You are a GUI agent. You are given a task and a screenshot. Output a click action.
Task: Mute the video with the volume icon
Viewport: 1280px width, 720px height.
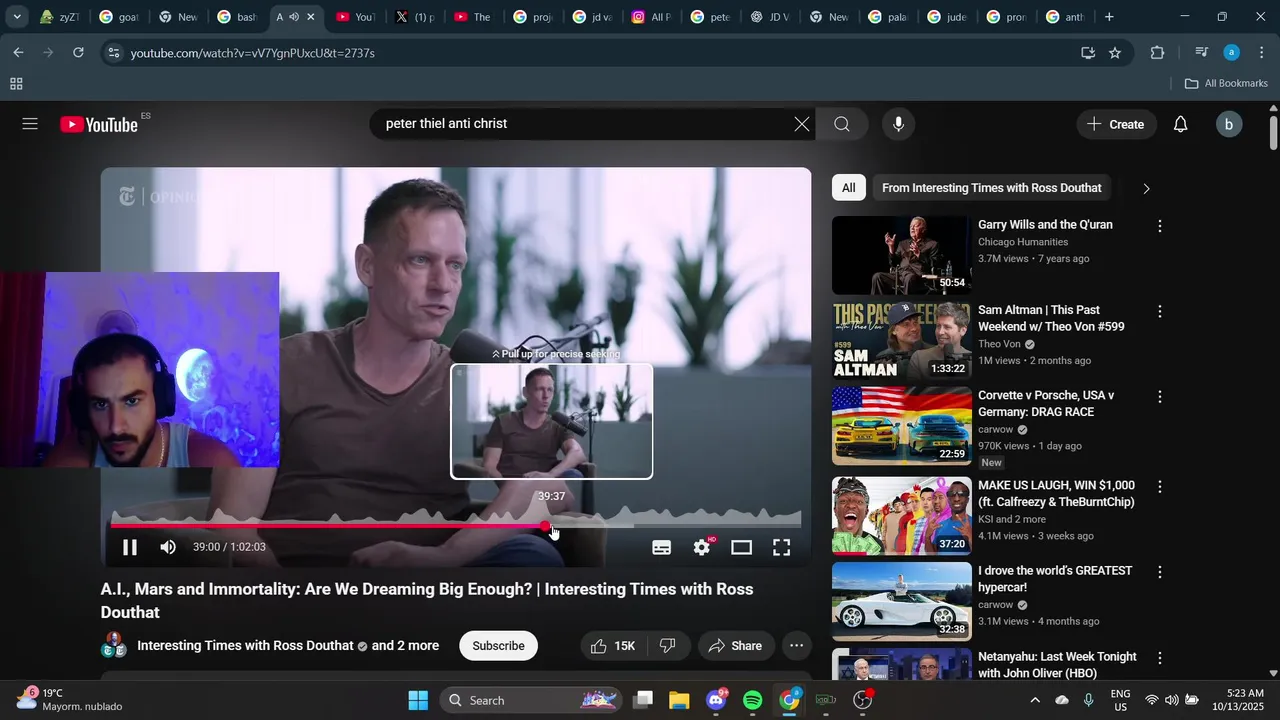pos(168,547)
